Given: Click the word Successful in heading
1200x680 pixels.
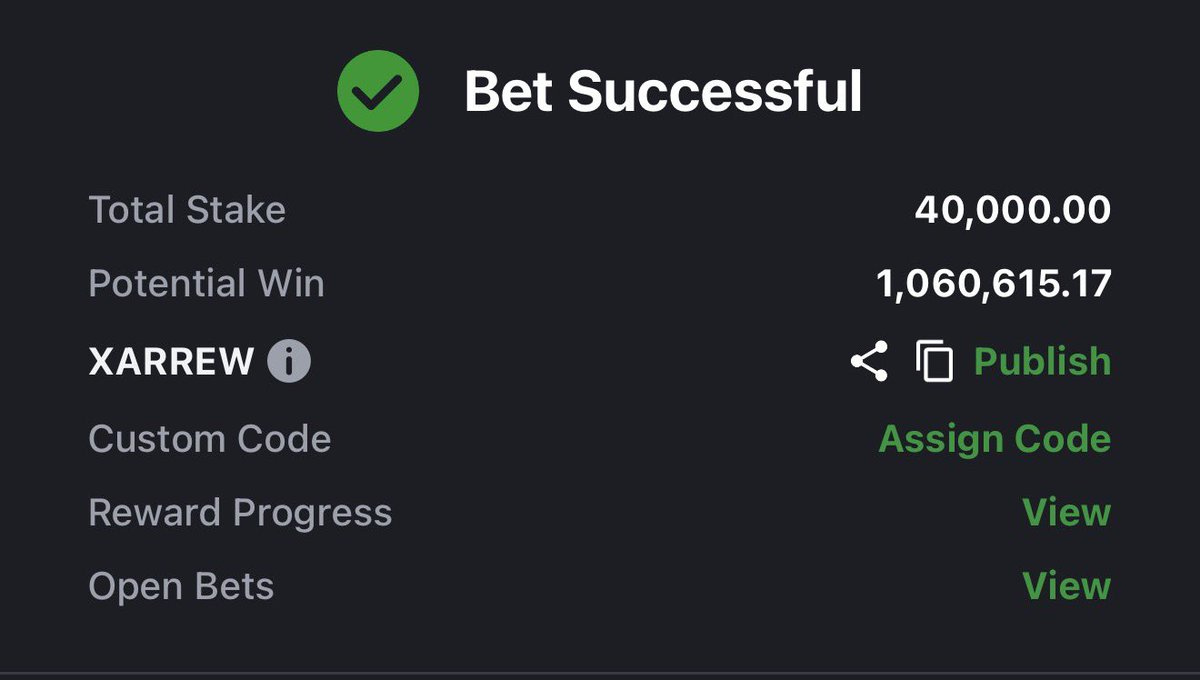Looking at the screenshot, I should pos(715,92).
